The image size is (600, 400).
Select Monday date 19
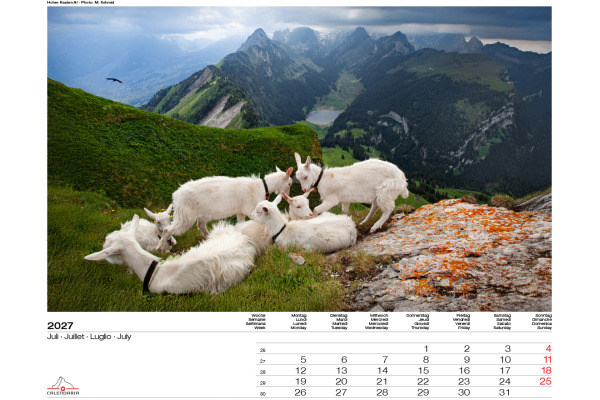tap(301, 382)
